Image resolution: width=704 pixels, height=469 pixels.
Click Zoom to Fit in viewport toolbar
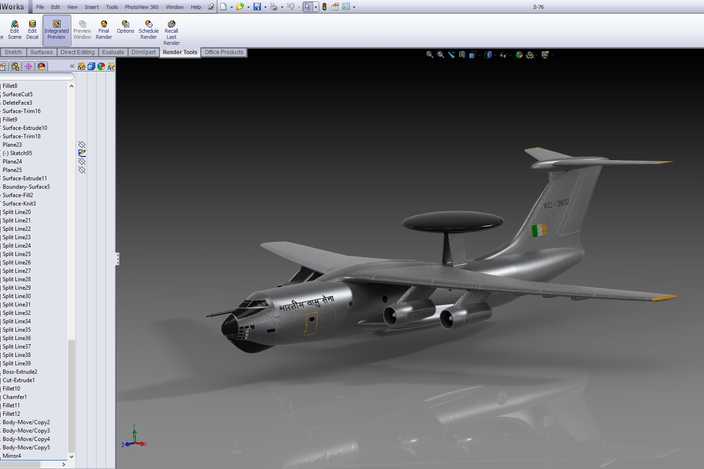[430, 54]
